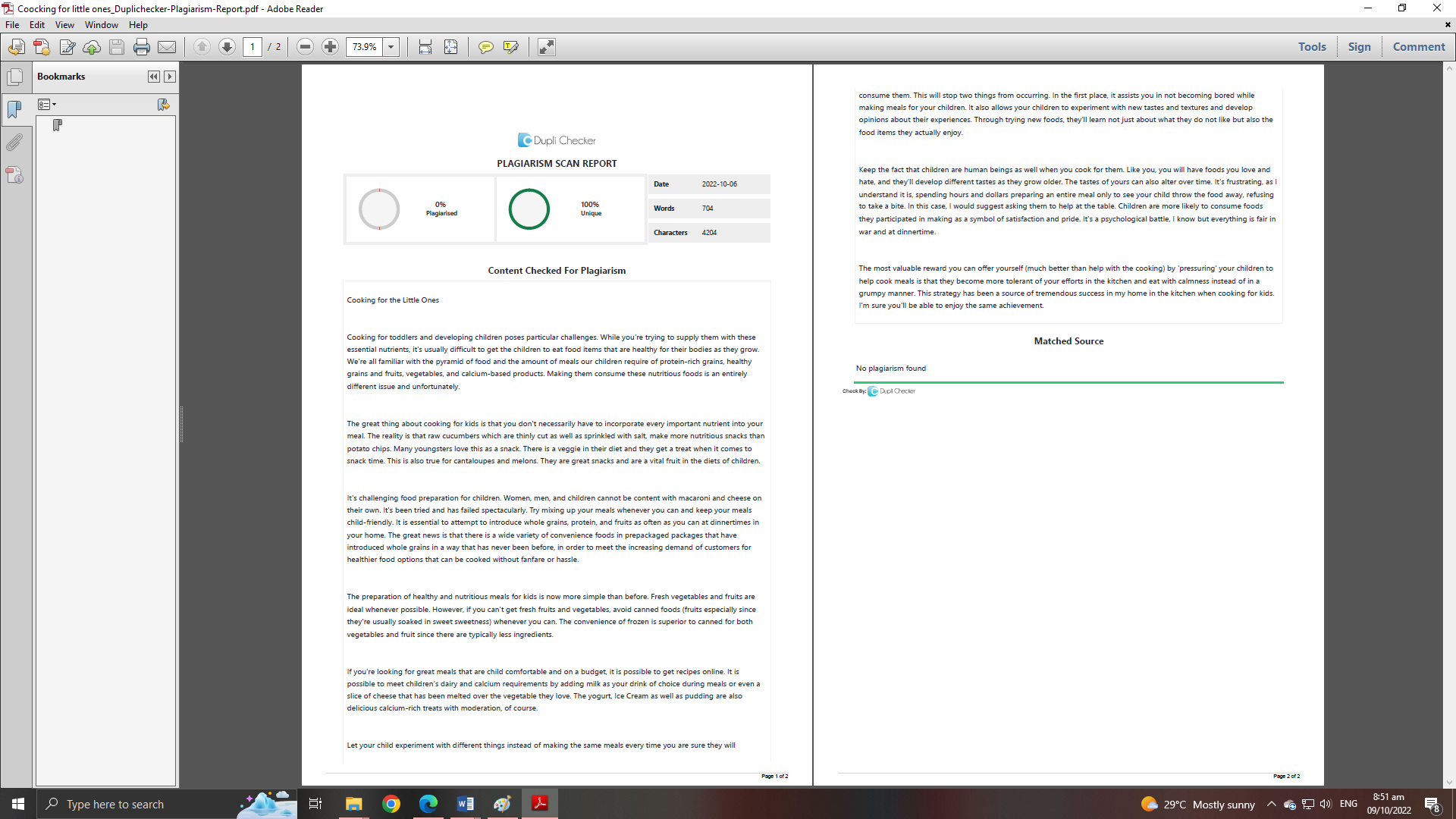This screenshot has width=1456, height=819.
Task: Click the Print file icon
Action: pos(142,47)
